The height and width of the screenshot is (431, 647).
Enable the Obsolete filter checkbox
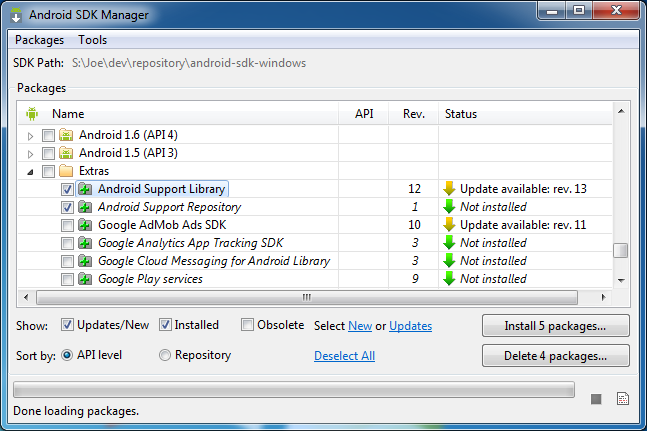[247, 325]
